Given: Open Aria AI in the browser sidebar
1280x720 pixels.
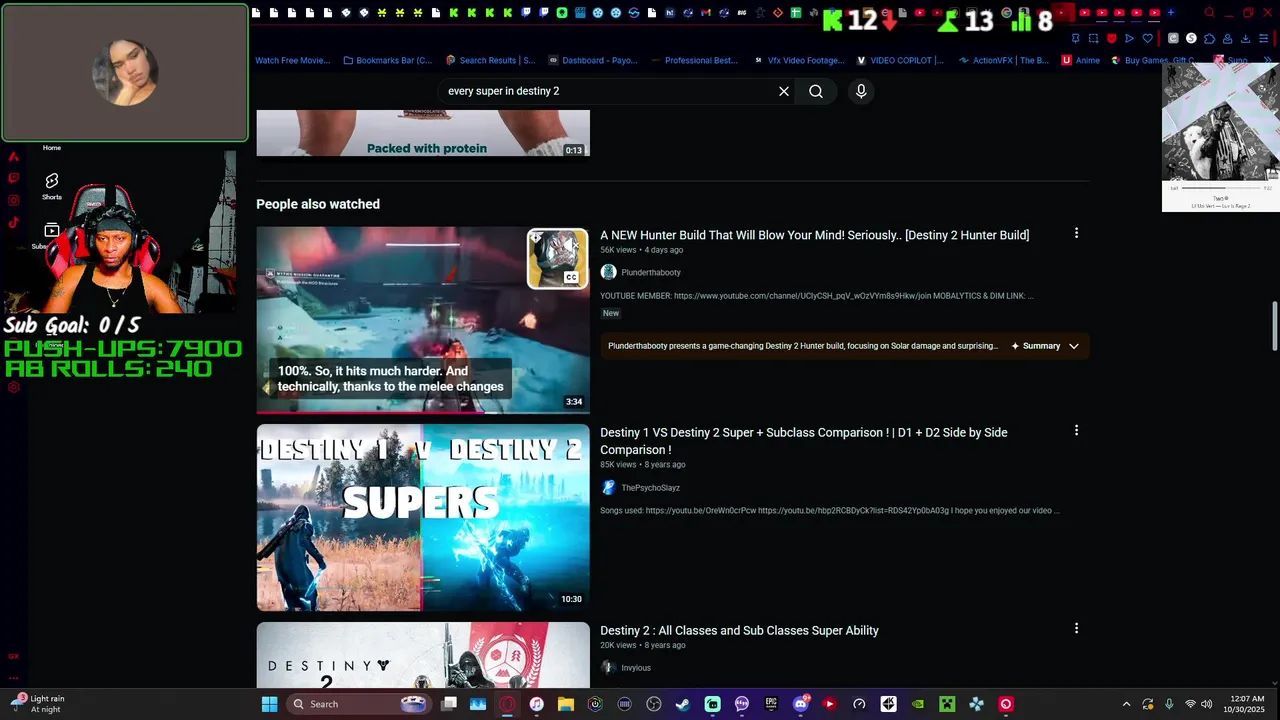Looking at the screenshot, I should click(14, 156).
